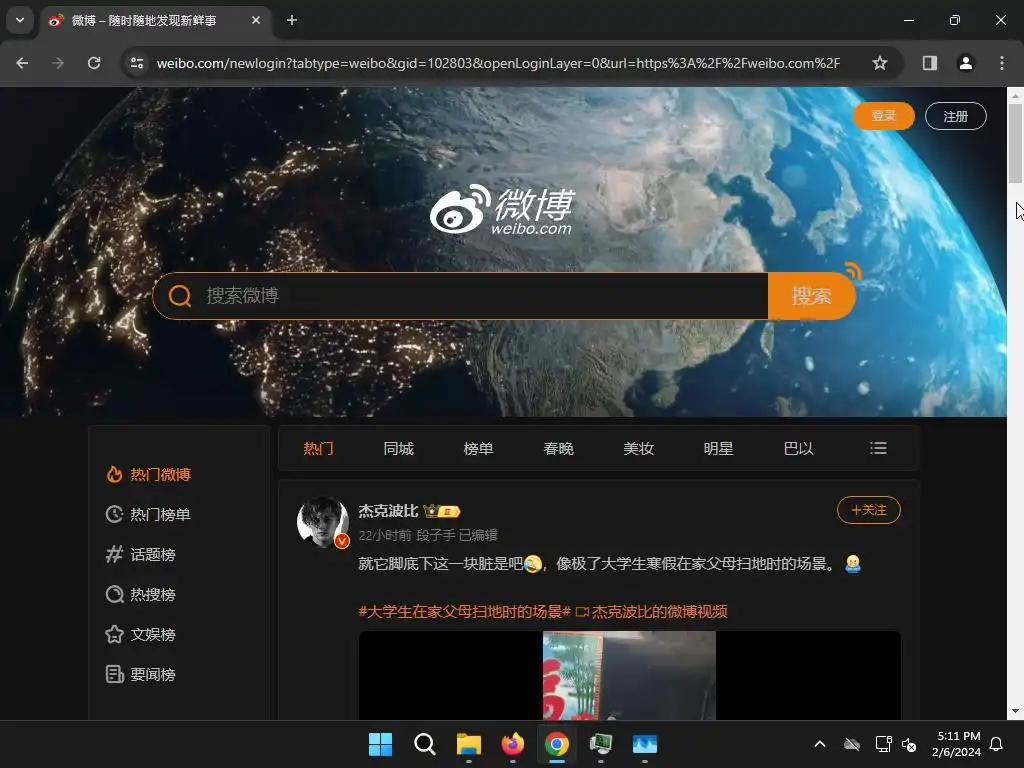Open the 热门榜单 sidebar entry
Viewport: 1024px width, 768px height.
pos(149,515)
